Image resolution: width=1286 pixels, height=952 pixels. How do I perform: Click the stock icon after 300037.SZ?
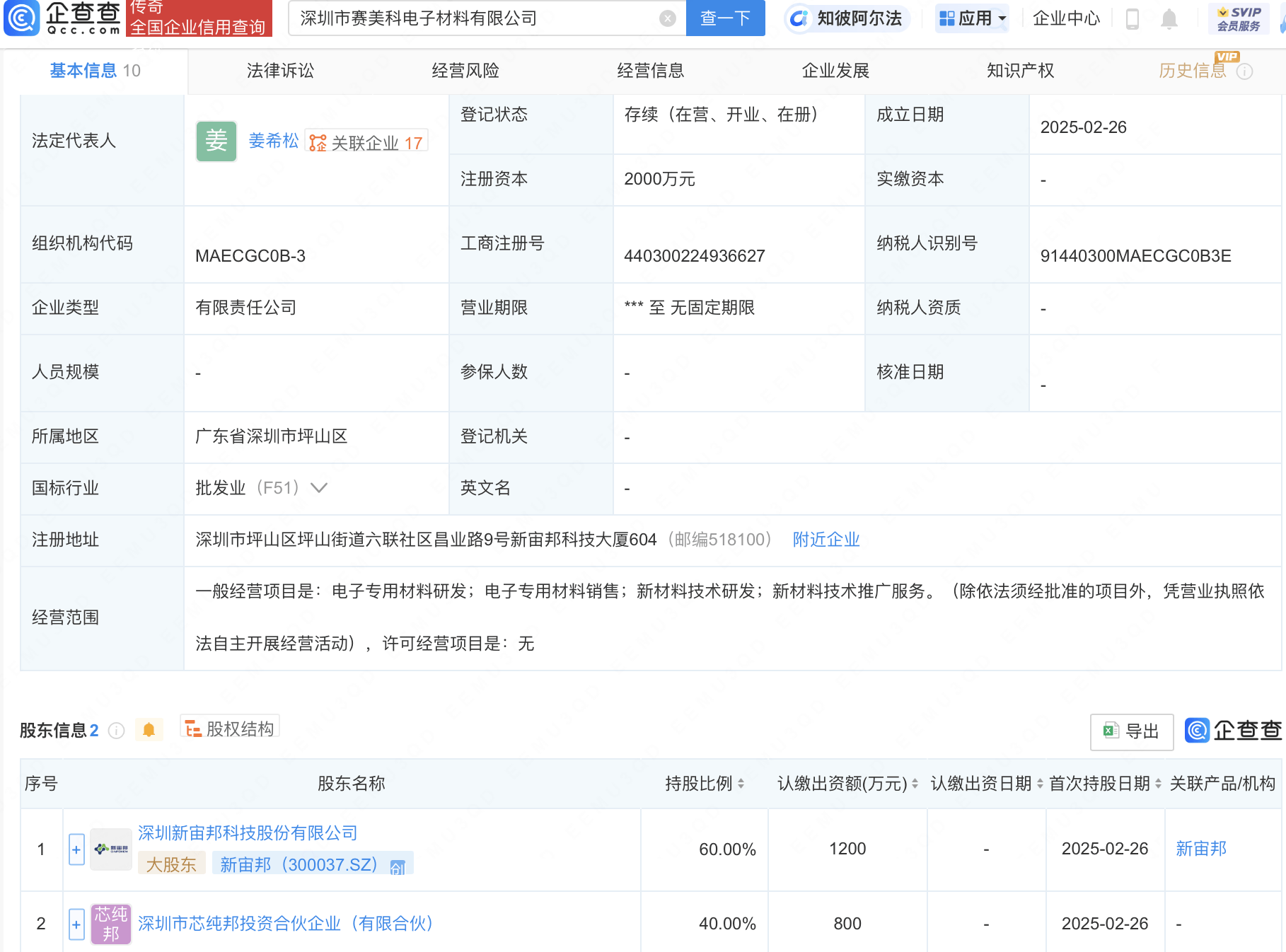398,867
